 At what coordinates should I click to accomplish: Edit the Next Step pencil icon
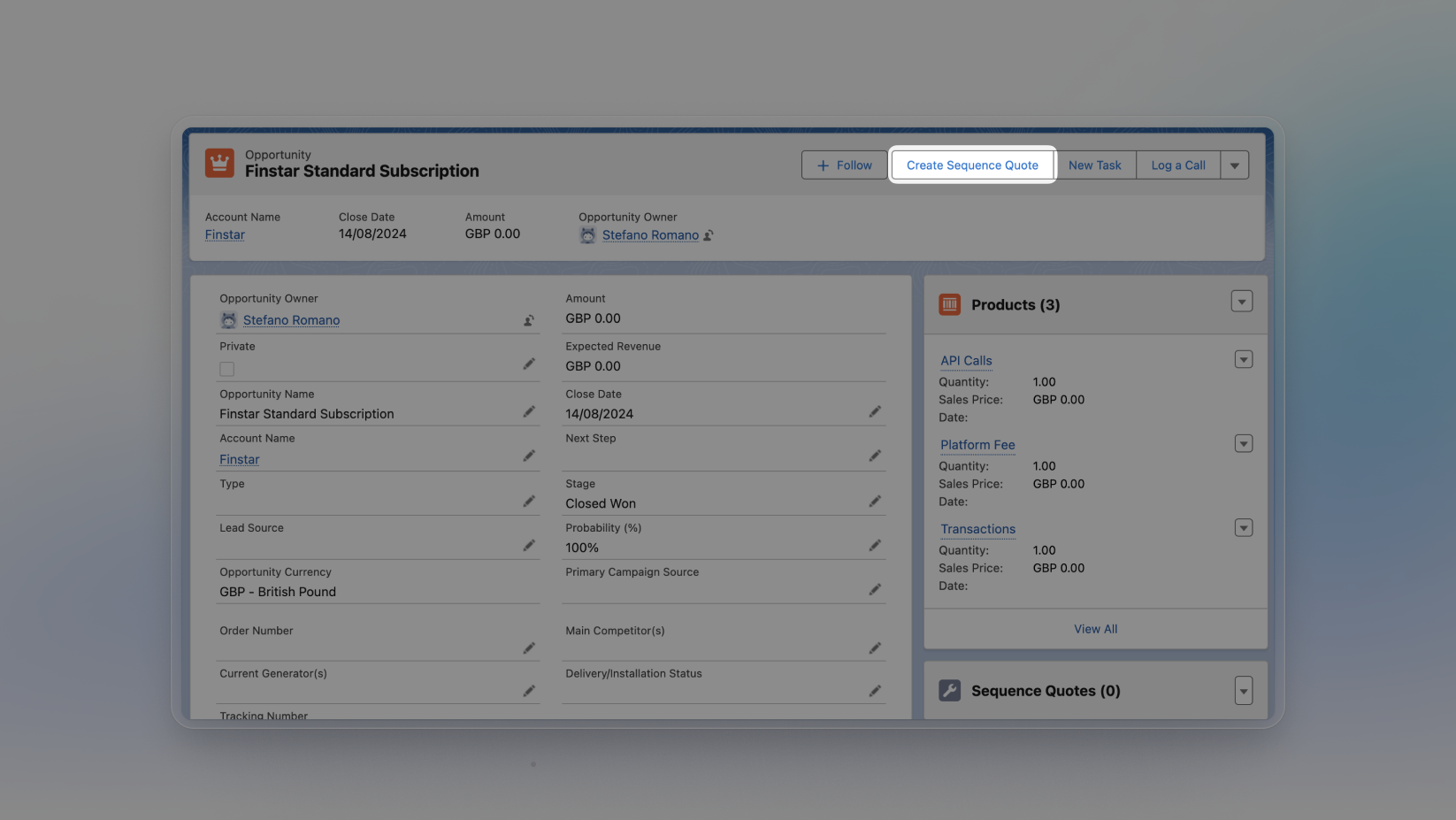(x=875, y=456)
